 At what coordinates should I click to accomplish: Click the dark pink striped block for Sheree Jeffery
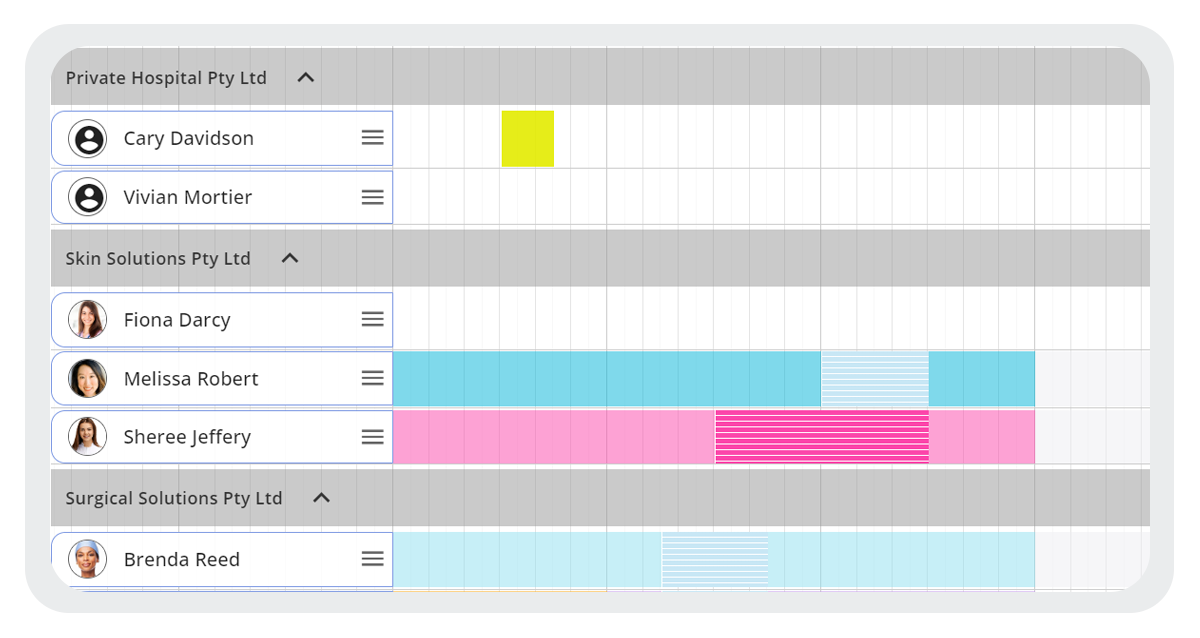[x=821, y=437]
